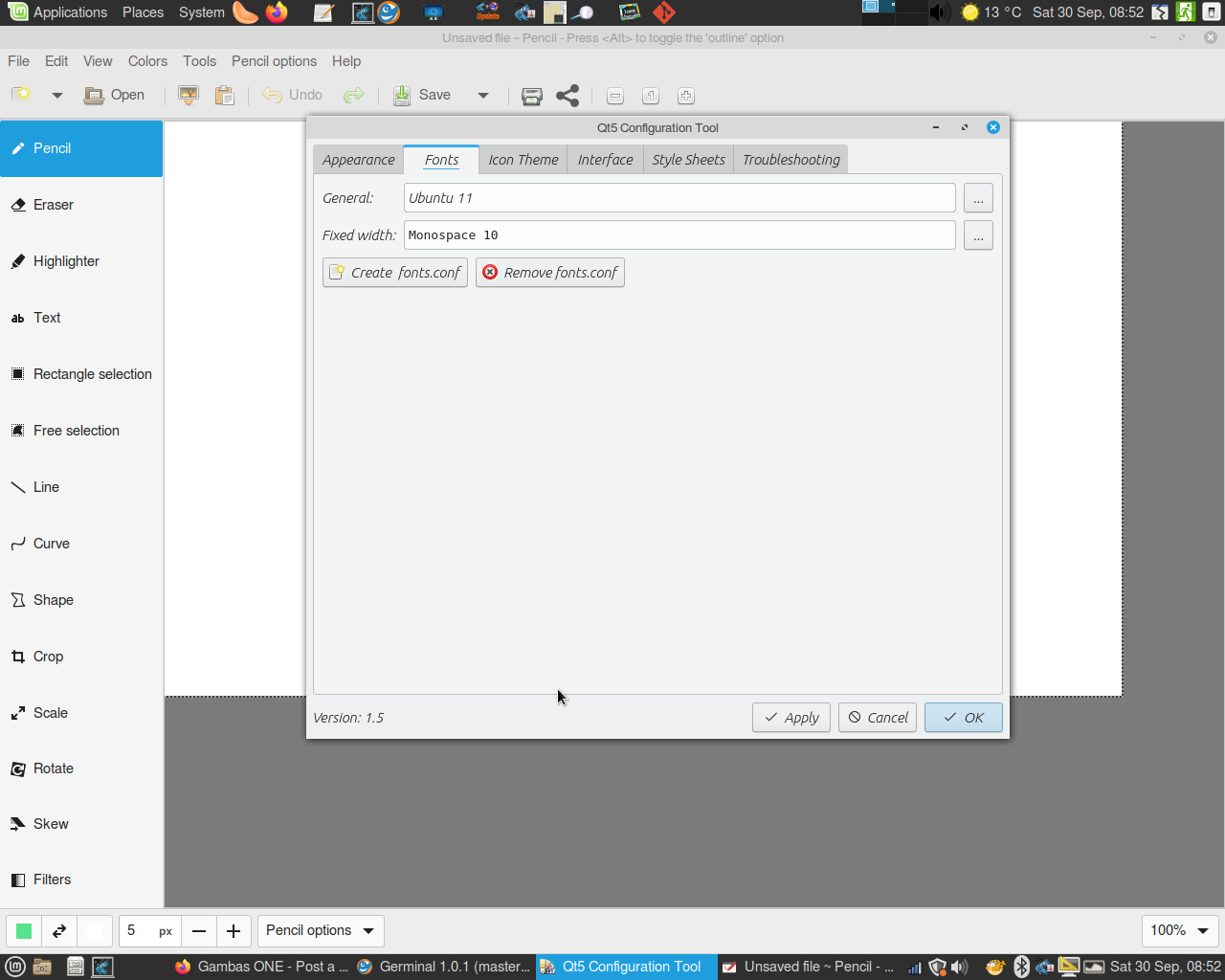
Task: Swap main and secondary colors
Action: 59,931
